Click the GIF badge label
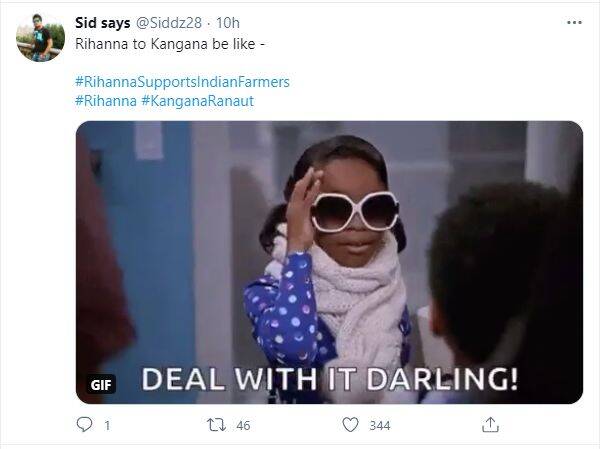Screen dimensions: 603x449 101,384
